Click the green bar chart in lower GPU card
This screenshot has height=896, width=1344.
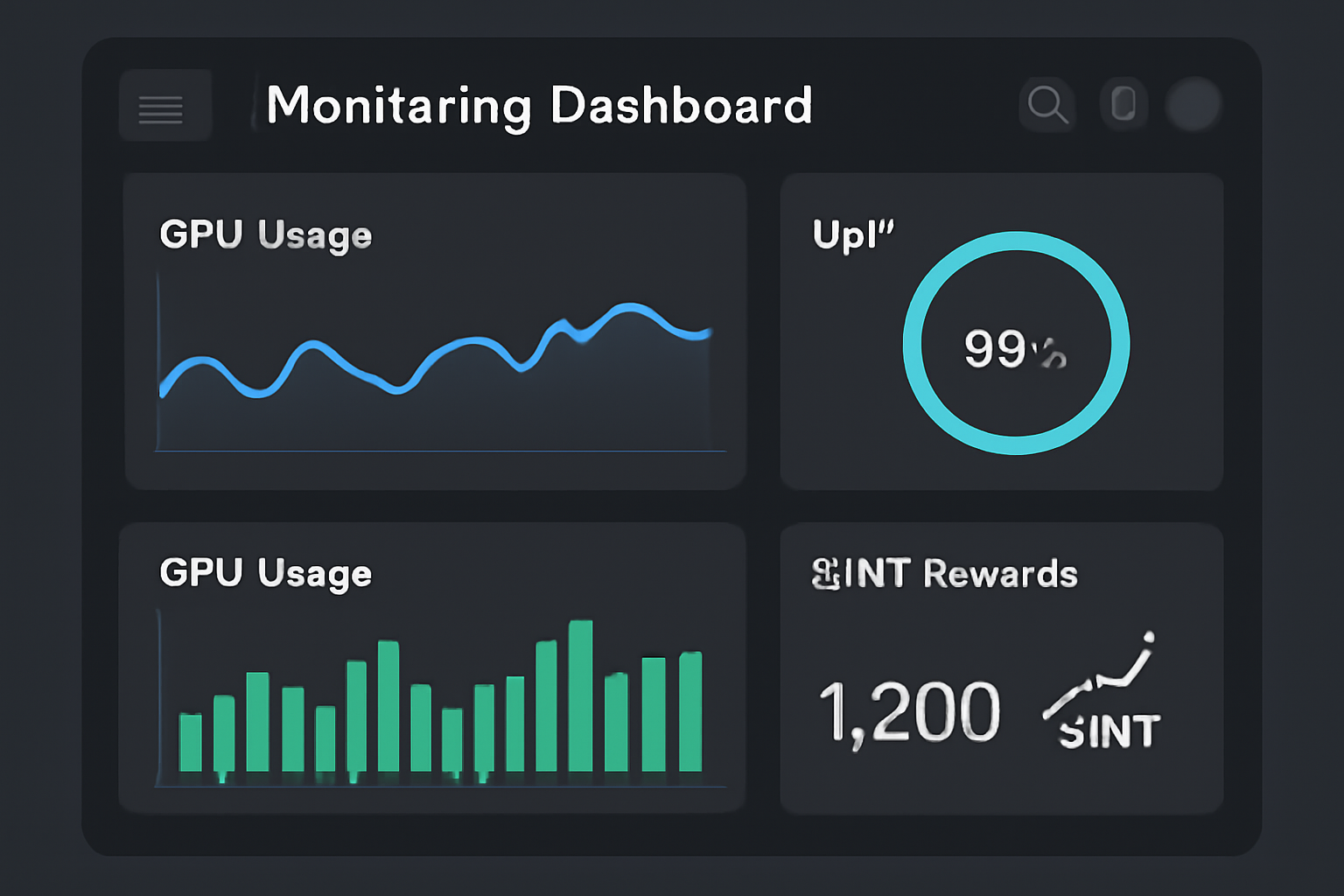coord(437,709)
